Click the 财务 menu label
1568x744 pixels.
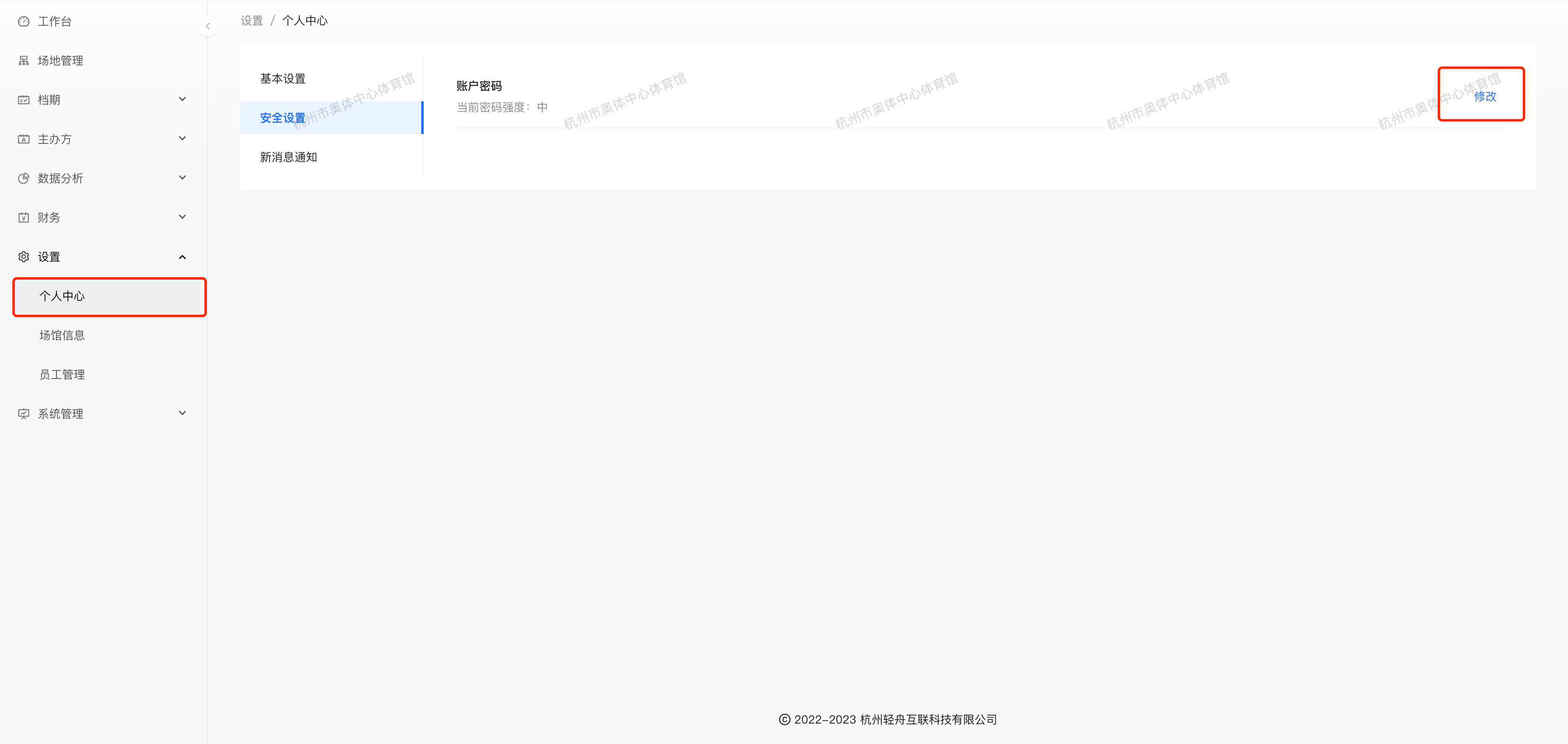49,218
